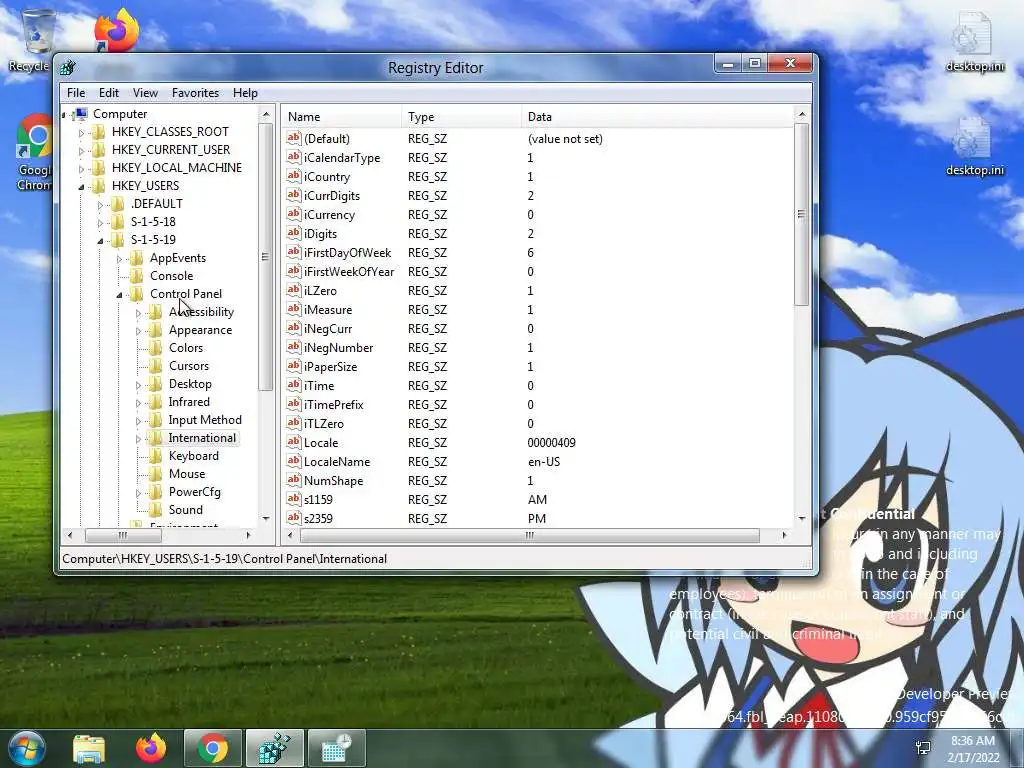The image size is (1024, 768).
Task: Expand the HKEY_LOCAL_MACHINE hive
Action: click(x=82, y=168)
